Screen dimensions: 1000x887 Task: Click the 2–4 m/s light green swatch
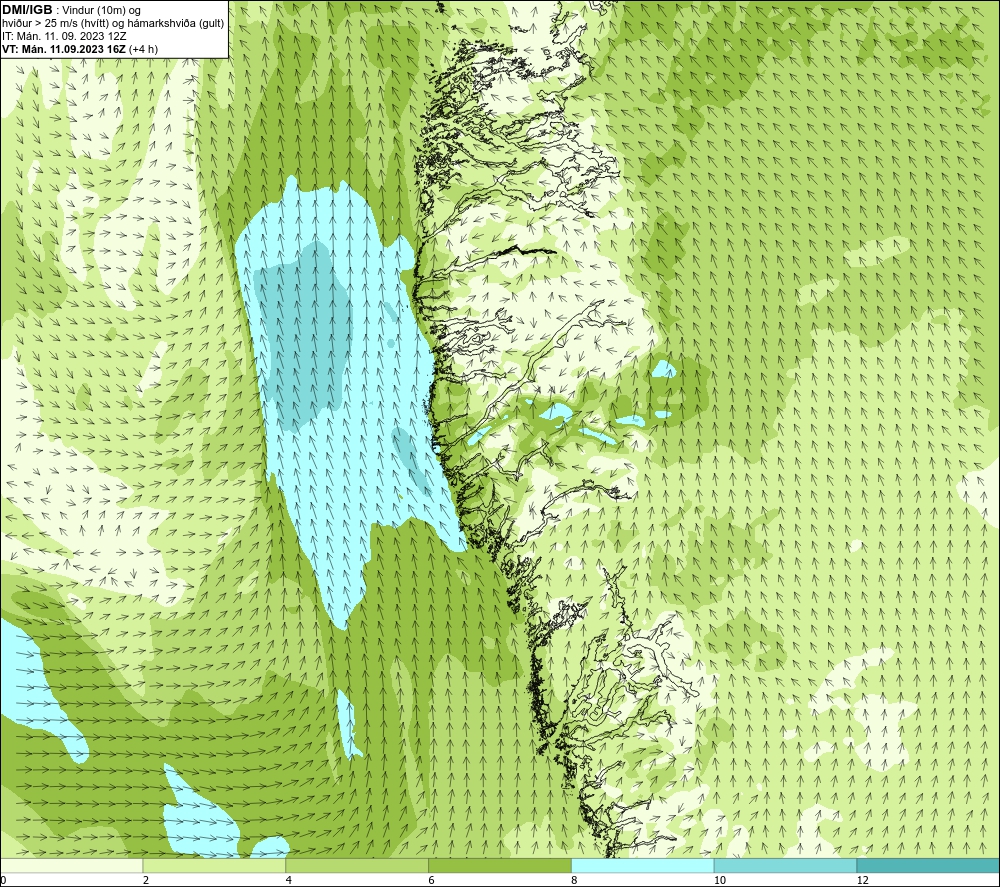(214, 865)
